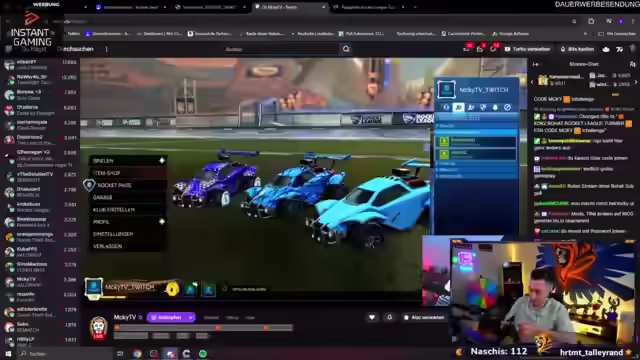Open Spotify from the Windows taskbar
The width and height of the screenshot is (640, 360).
tap(203, 353)
